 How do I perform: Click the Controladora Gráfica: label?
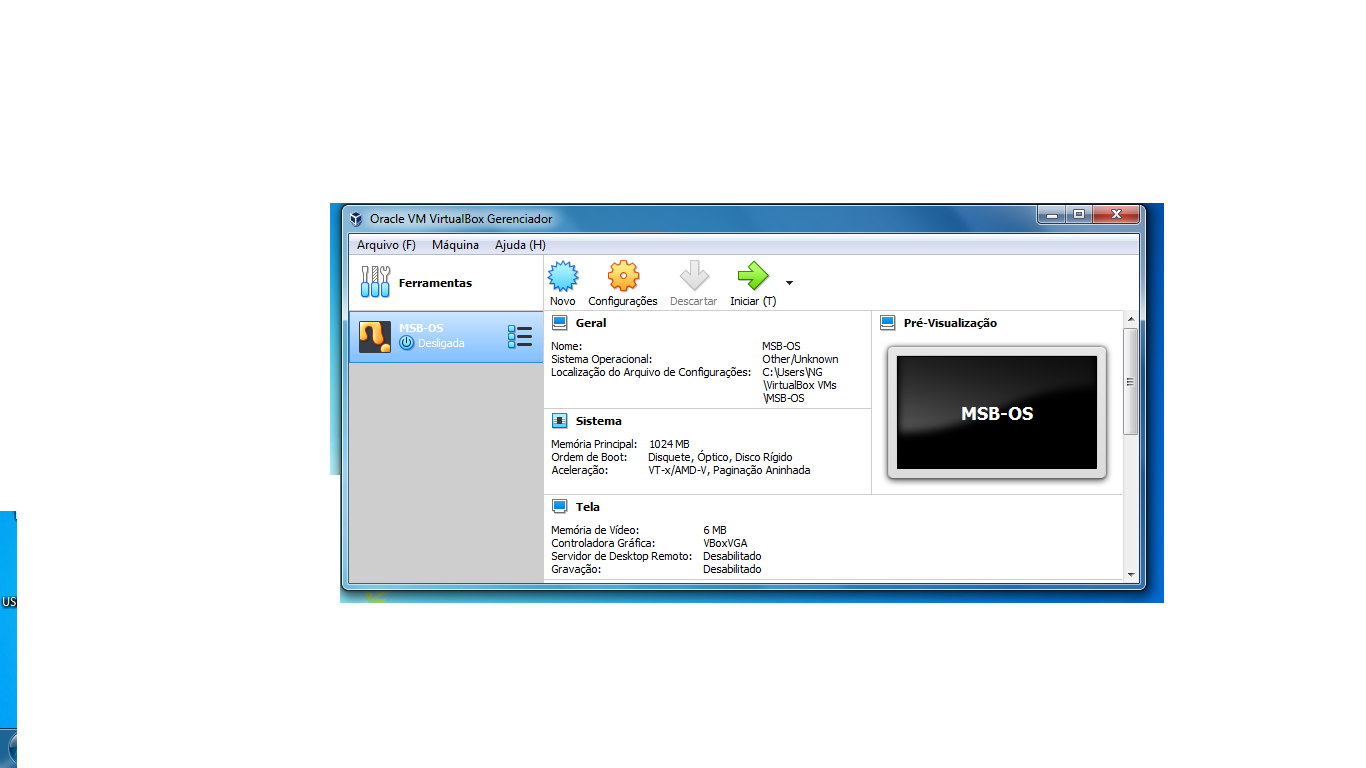(x=603, y=543)
